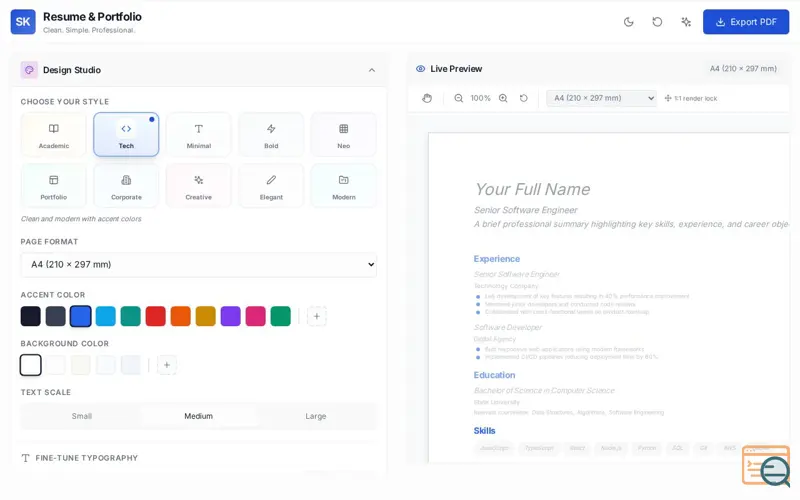
Task: Click Bachelor of Science in Computer Science
Action: pos(544,390)
